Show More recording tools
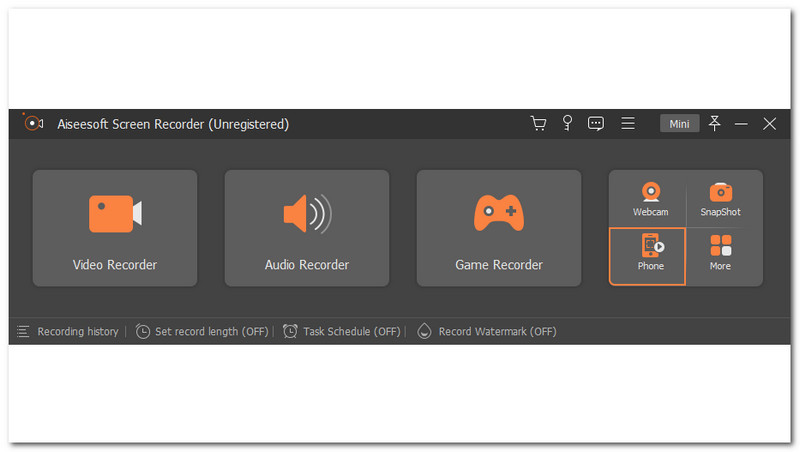Image resolution: width=800 pixels, height=452 pixels. [720, 253]
